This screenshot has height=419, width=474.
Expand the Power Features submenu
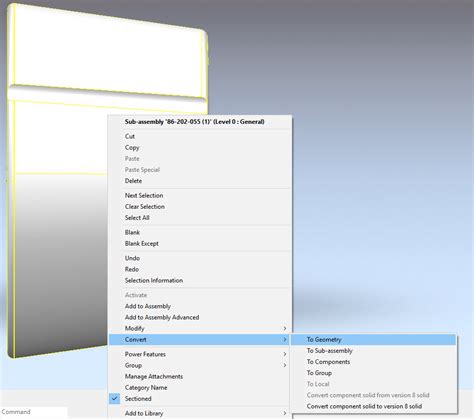pos(200,354)
